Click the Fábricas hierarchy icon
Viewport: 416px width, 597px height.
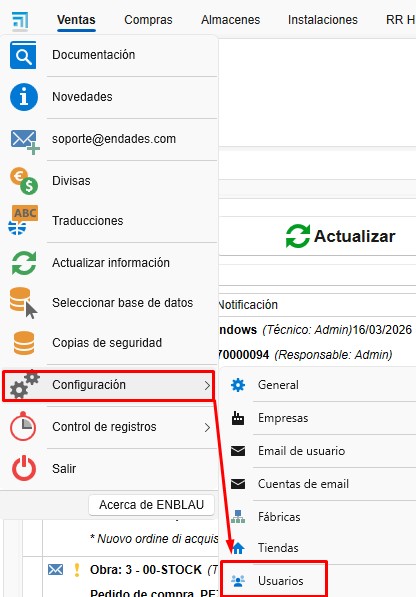point(238,517)
